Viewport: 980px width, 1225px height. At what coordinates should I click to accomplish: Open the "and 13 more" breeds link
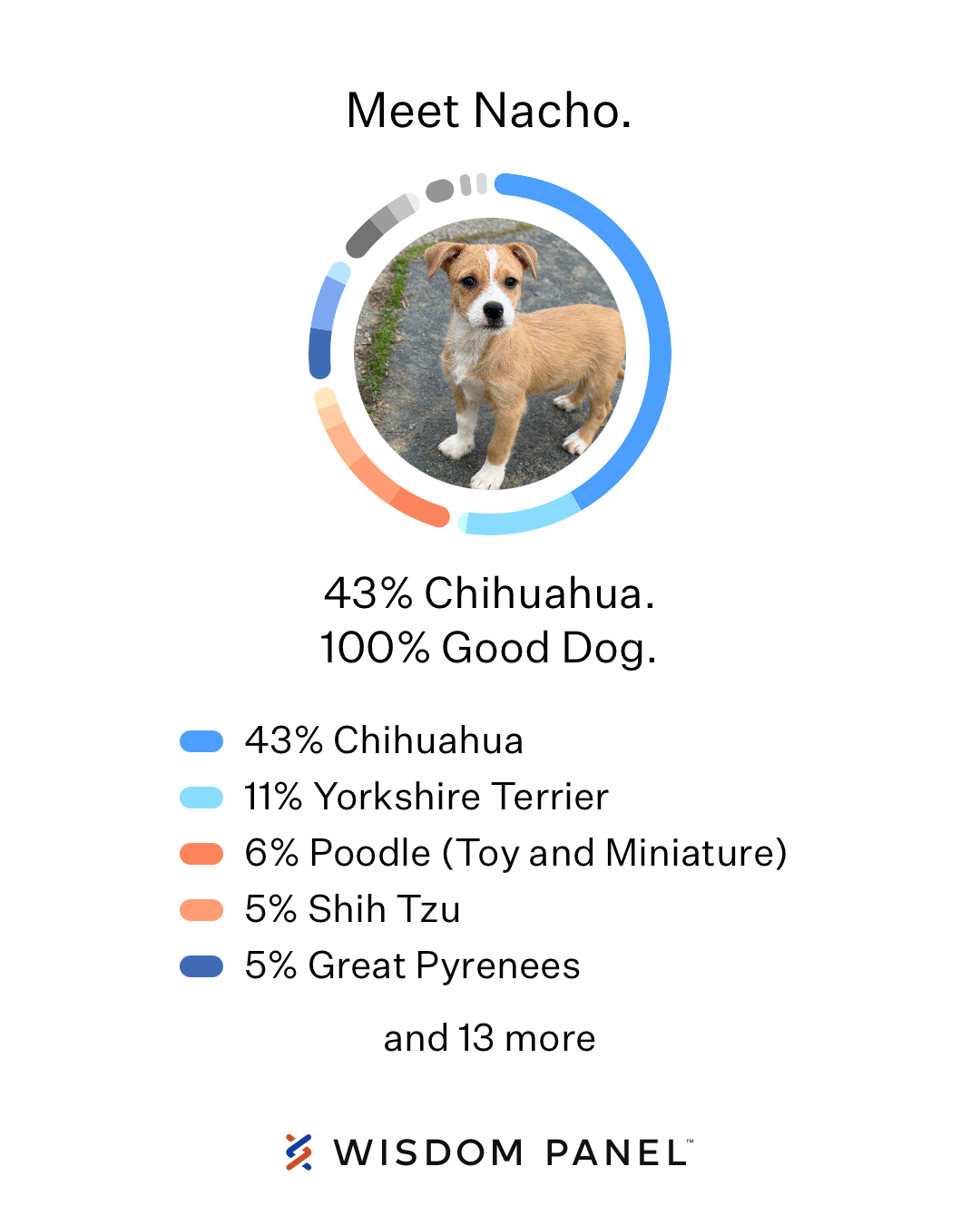click(x=490, y=1038)
